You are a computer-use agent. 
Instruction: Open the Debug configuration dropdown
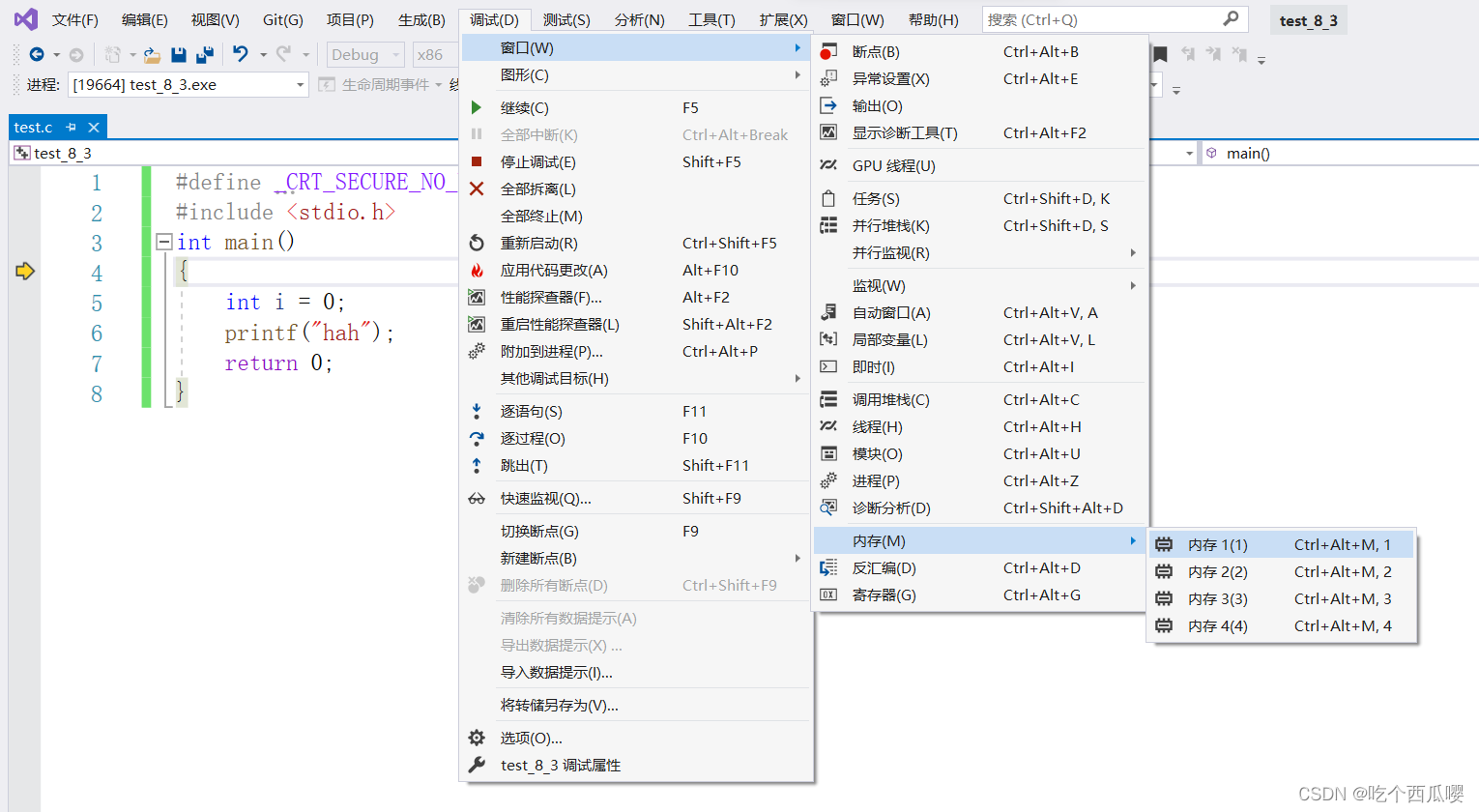364,54
